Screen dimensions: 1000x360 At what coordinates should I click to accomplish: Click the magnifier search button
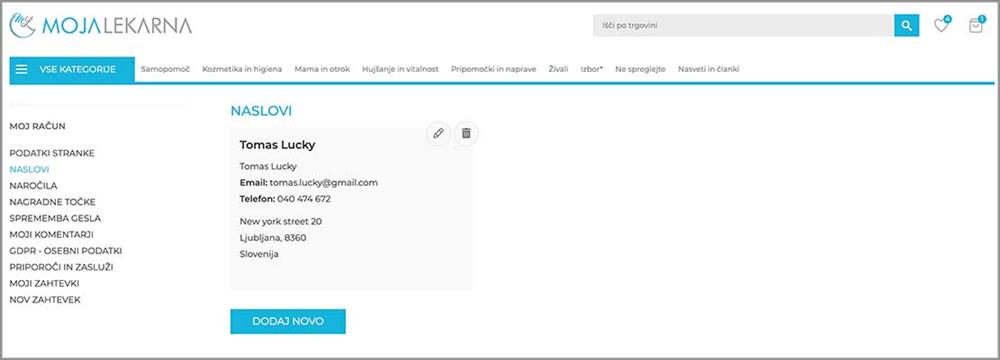point(906,26)
